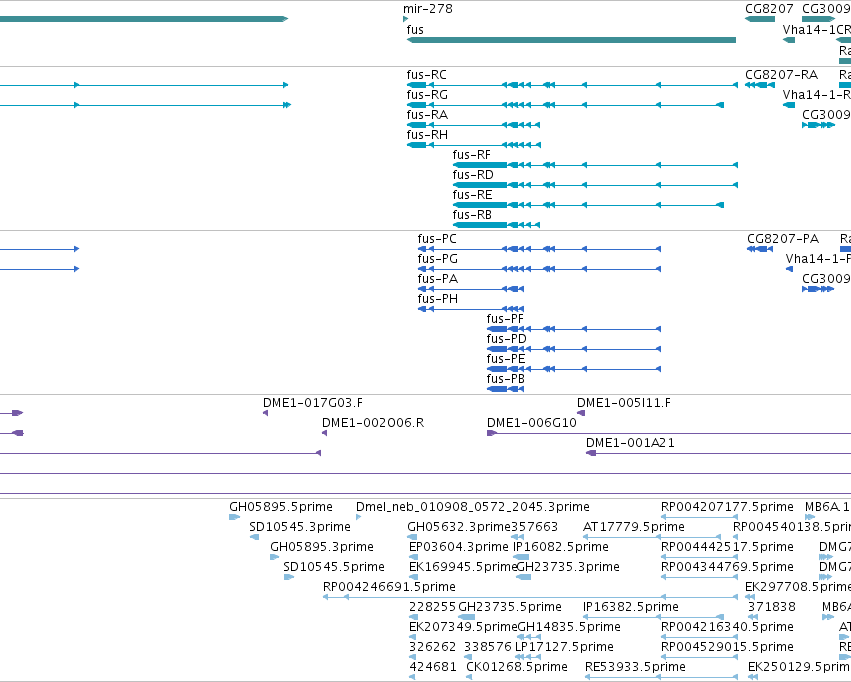Screen dimensions: 851x682
Task: Select the fus-RB transcript label
Action: pyautogui.click(x=472, y=215)
